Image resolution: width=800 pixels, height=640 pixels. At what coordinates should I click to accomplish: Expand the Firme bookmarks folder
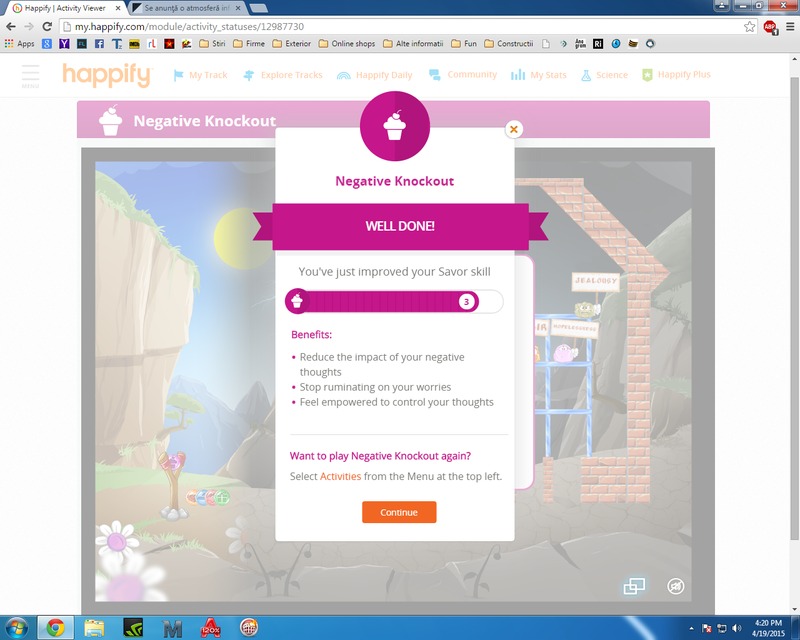(249, 44)
